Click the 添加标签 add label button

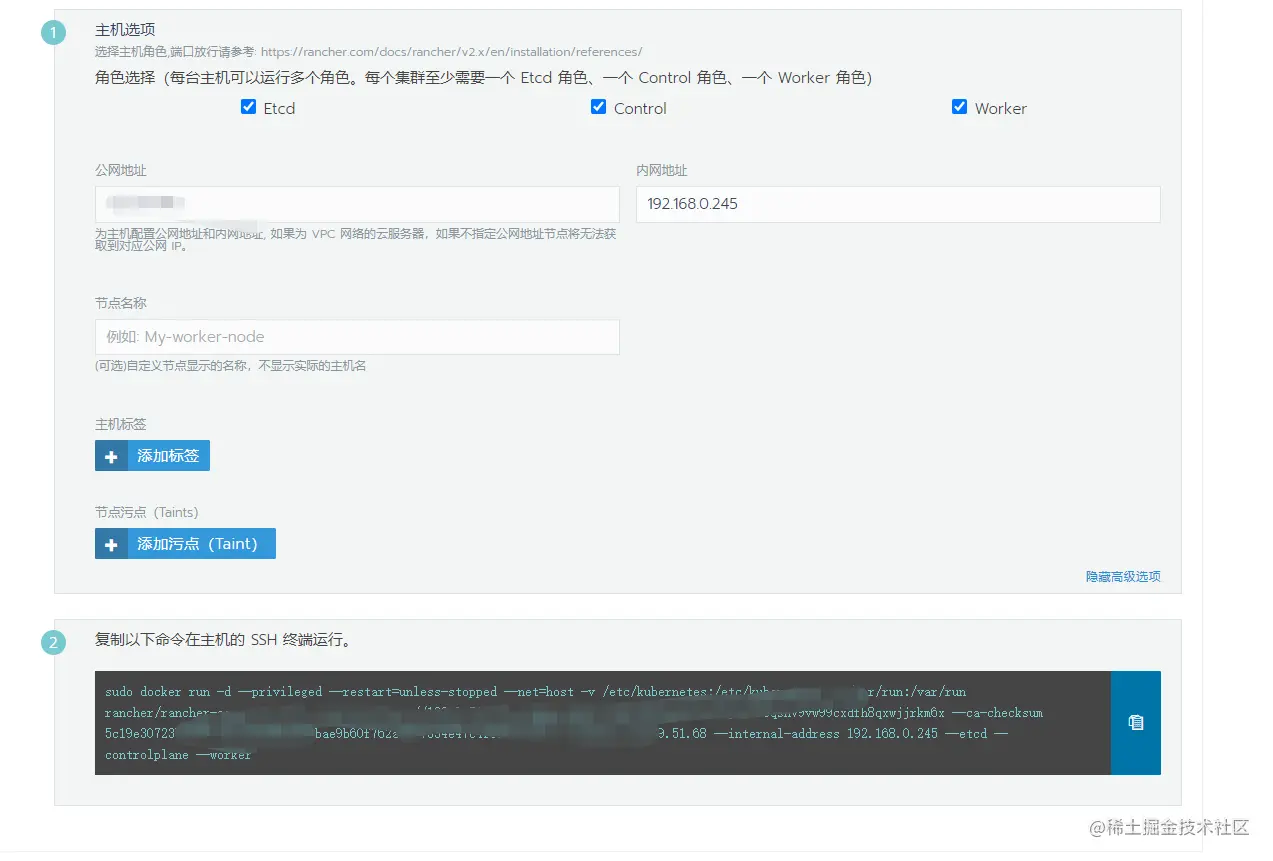(152, 456)
